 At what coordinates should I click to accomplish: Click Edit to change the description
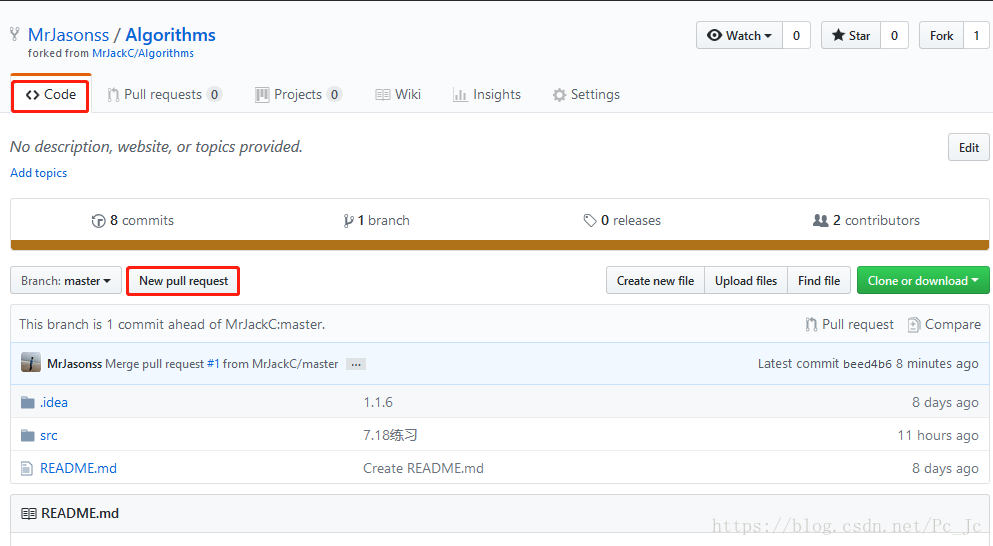(968, 148)
